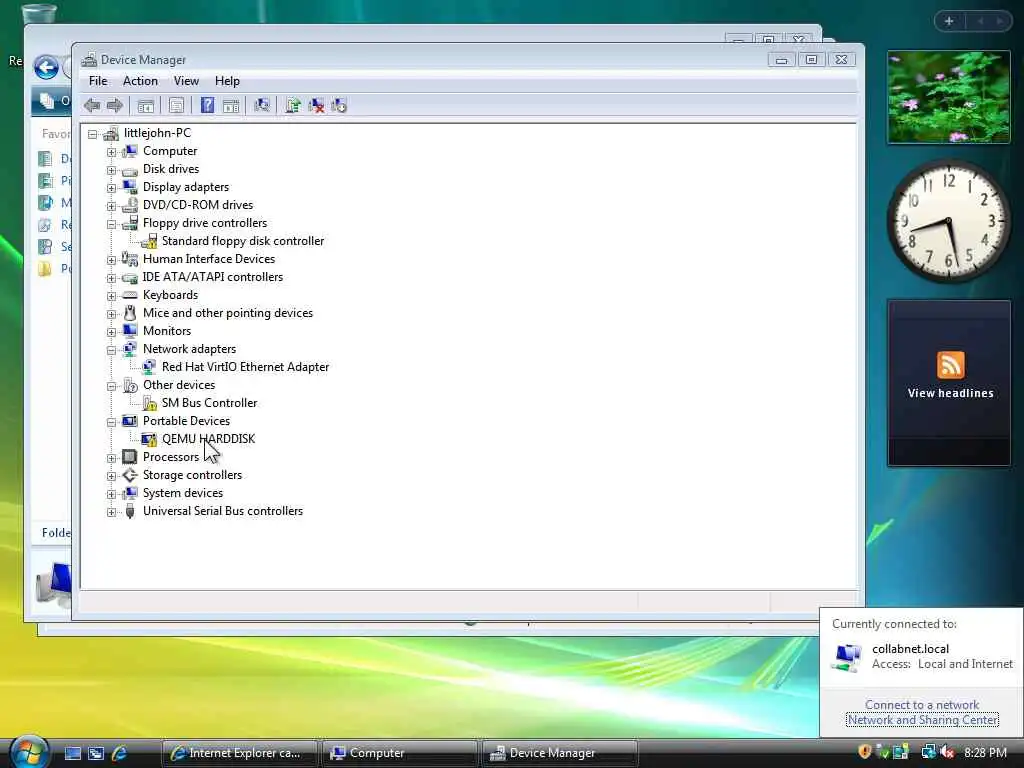Expand the Computer category
Image resolution: width=1024 pixels, height=768 pixels.
pyautogui.click(x=112, y=152)
